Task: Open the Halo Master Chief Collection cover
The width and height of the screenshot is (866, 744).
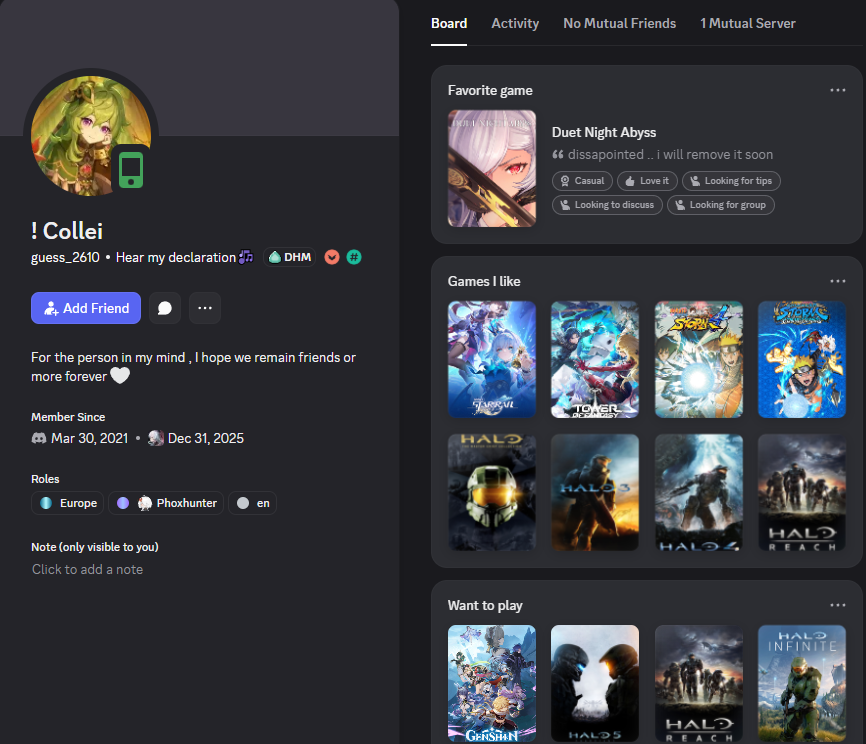Action: (x=492, y=492)
